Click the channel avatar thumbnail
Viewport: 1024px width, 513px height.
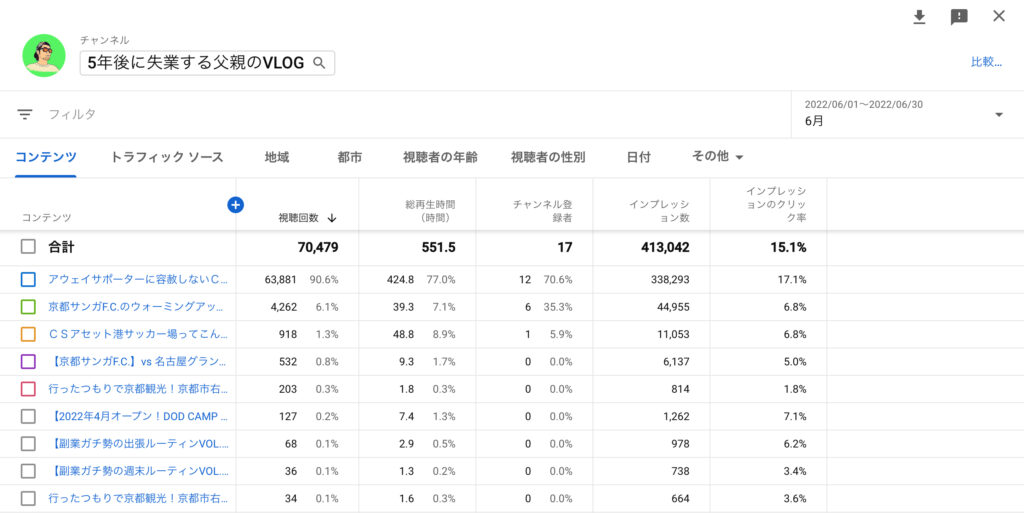point(44,56)
